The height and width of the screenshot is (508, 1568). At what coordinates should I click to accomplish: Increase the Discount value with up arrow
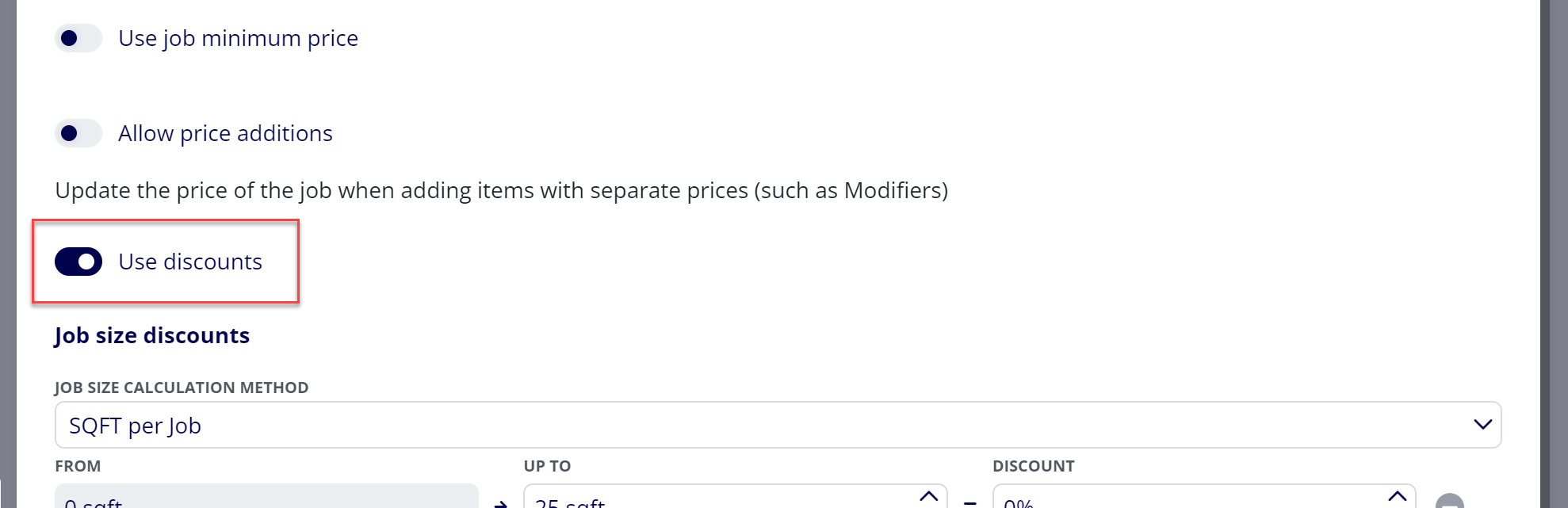[1397, 497]
